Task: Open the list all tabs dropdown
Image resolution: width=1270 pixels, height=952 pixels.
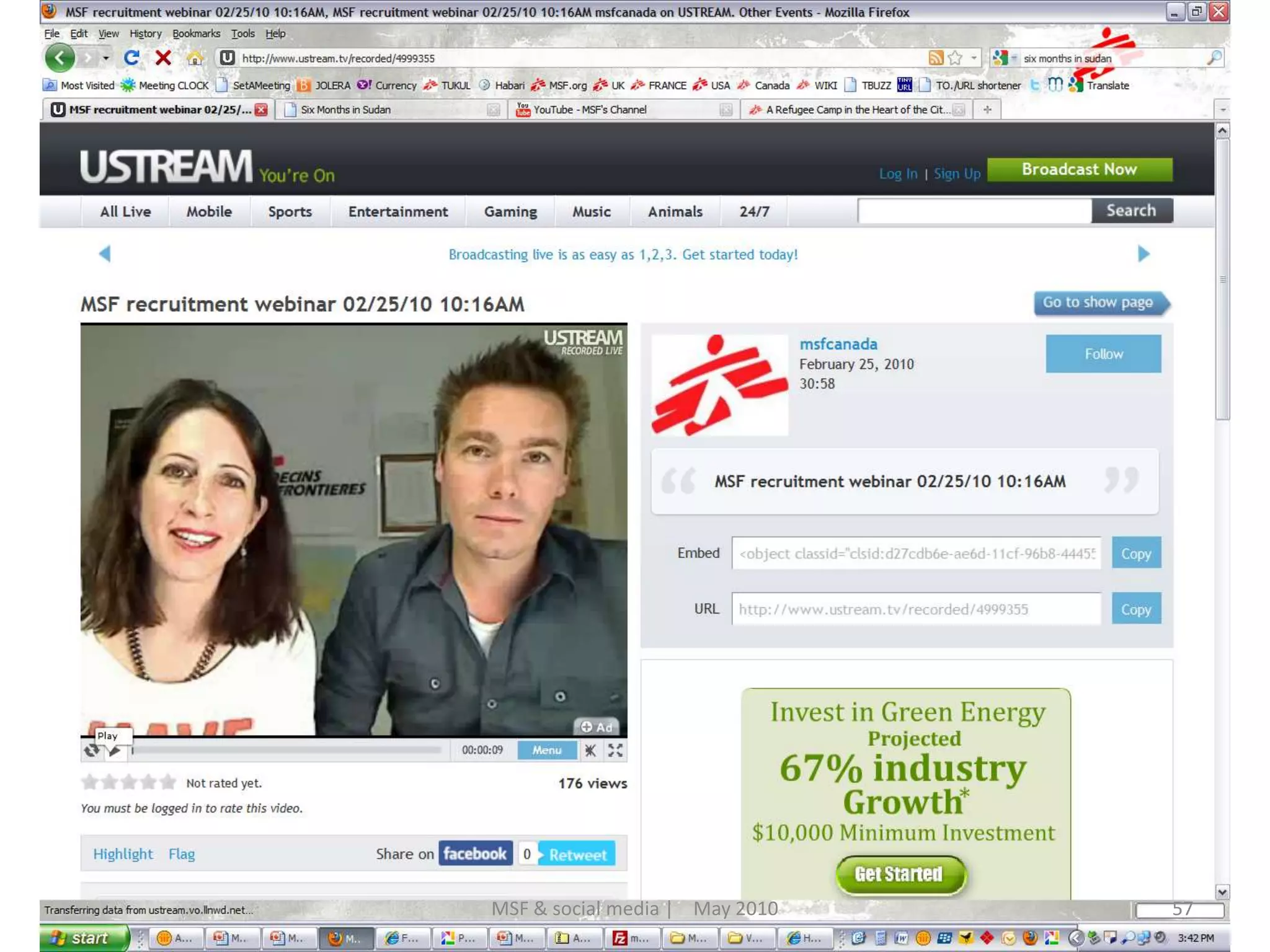Action: point(1222,110)
